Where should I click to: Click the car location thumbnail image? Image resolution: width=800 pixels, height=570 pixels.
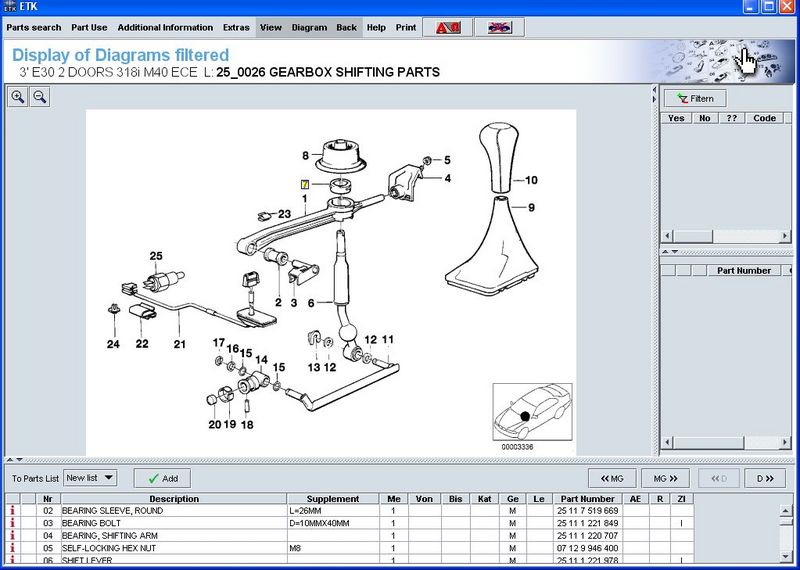[x=532, y=412]
